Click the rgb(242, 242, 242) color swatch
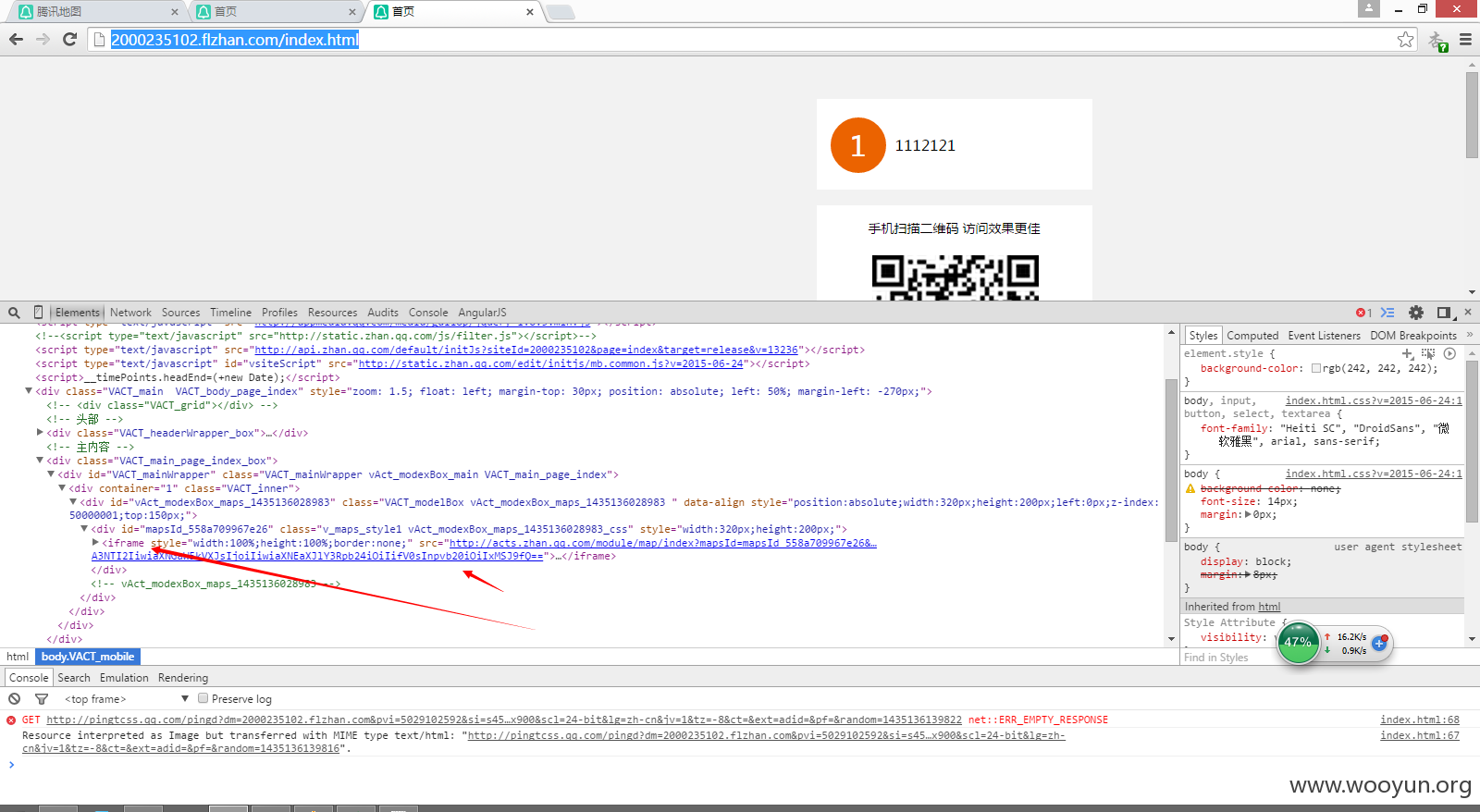 point(1316,368)
